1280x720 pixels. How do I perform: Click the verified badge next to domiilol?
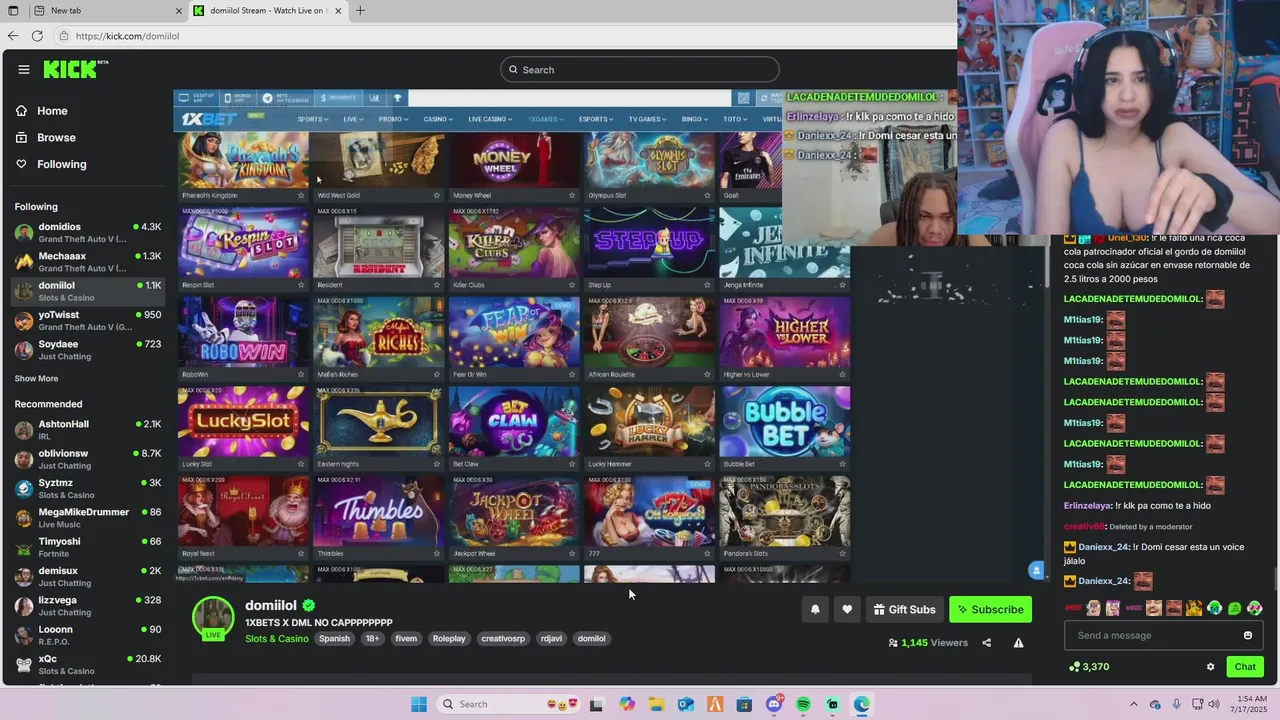pyautogui.click(x=309, y=605)
